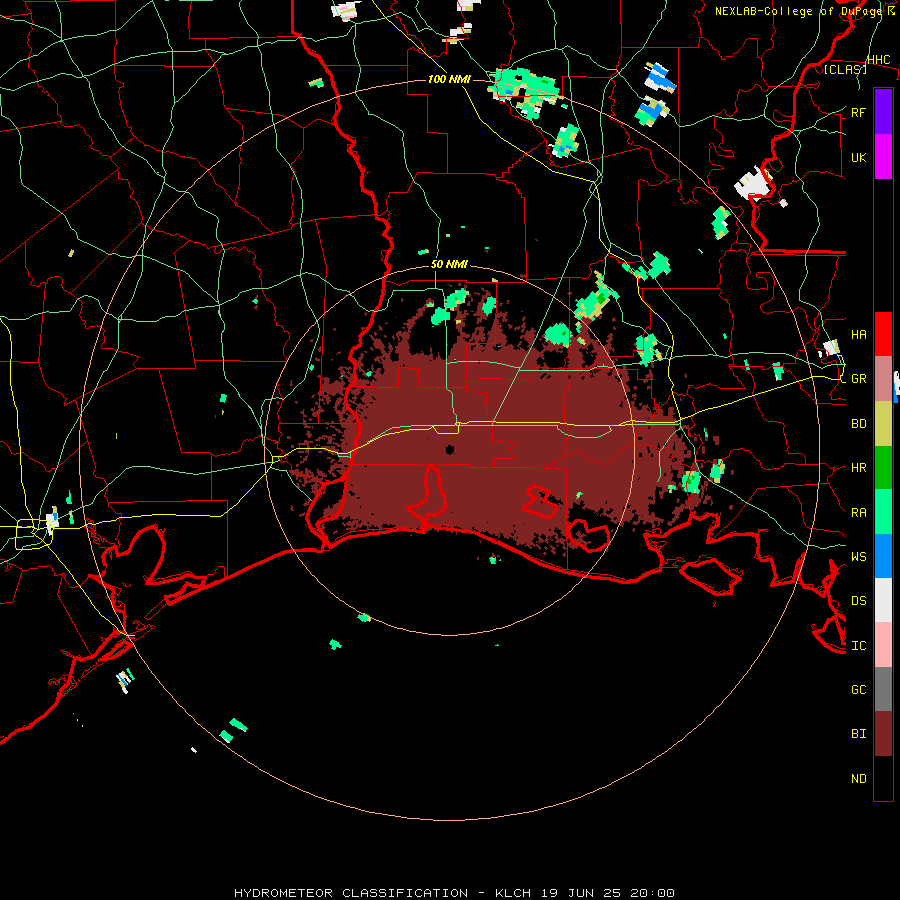Click the [CLAS] units label
The height and width of the screenshot is (900, 900).
point(845,69)
